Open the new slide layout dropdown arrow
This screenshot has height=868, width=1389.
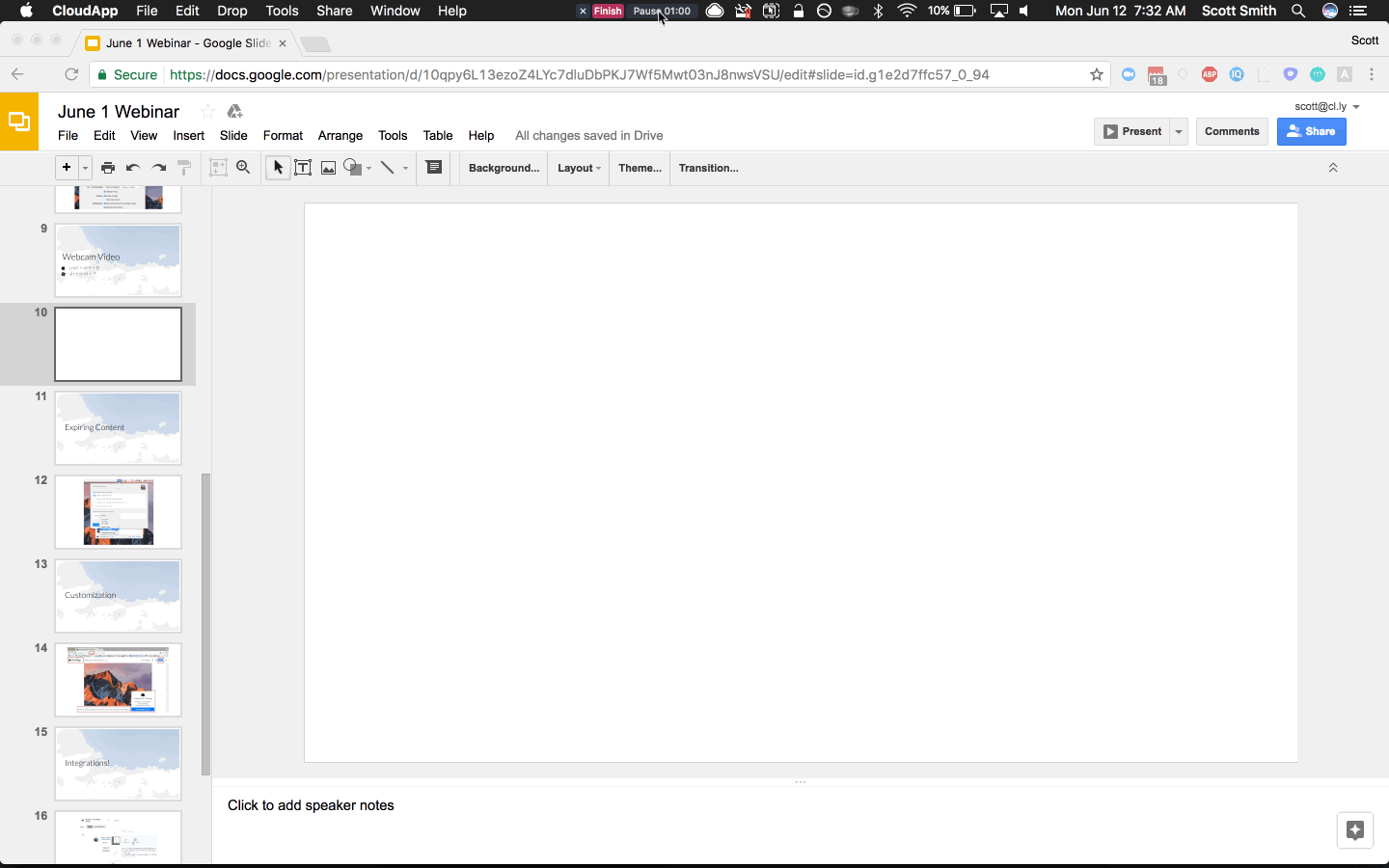pos(85,168)
